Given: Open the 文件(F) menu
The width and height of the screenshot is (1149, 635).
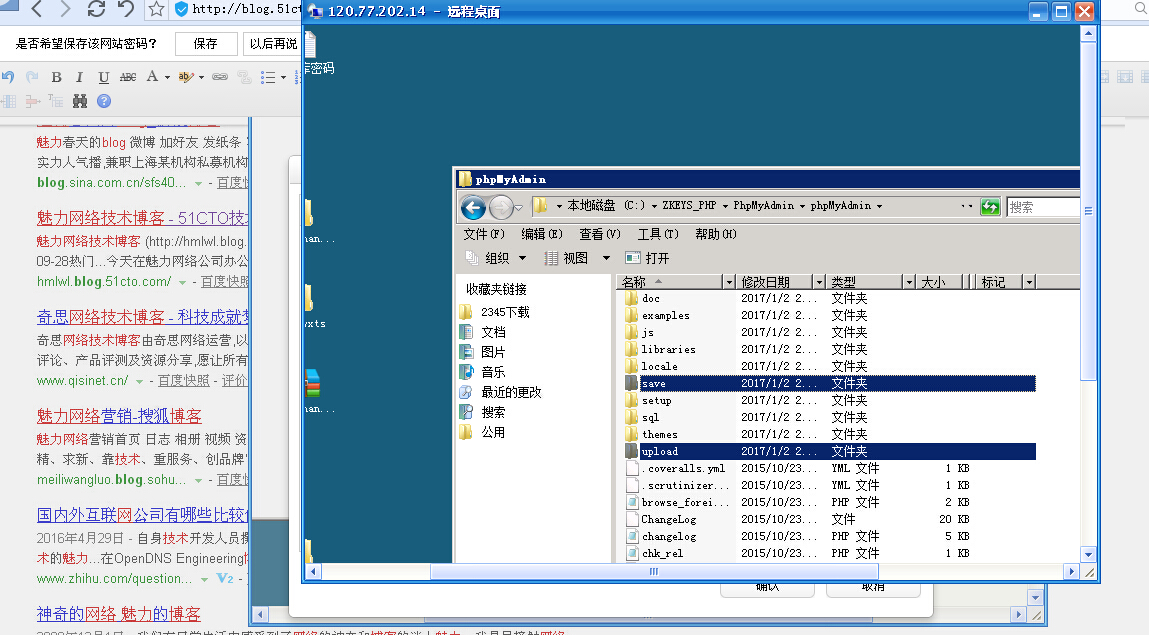Looking at the screenshot, I should [x=484, y=234].
